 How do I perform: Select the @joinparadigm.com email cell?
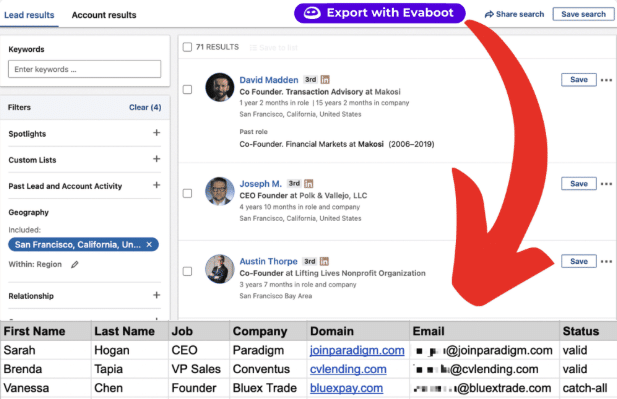484,350
